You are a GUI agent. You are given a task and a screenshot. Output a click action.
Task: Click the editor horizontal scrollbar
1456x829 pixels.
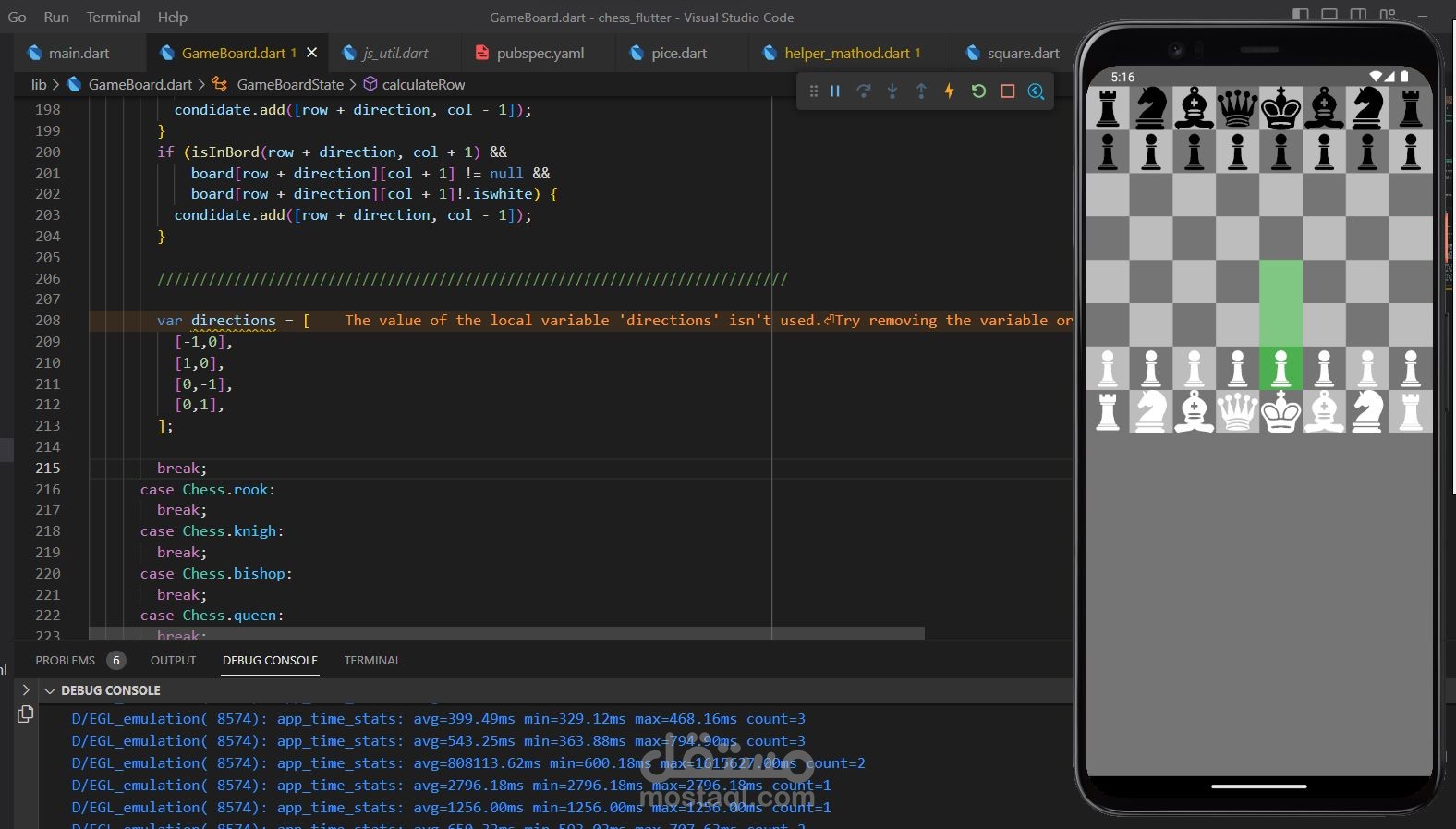506,633
